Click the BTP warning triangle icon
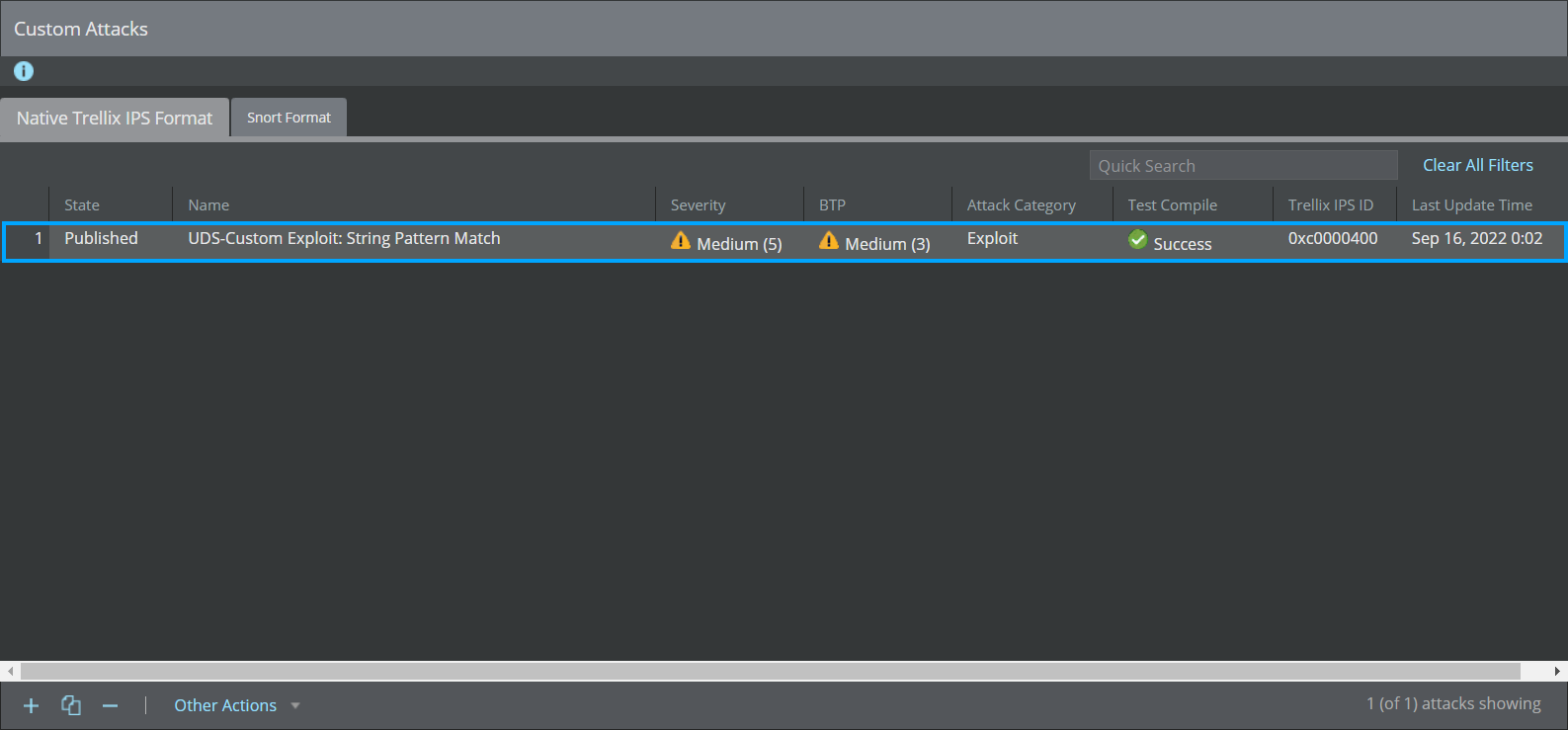This screenshot has width=1568, height=730. (x=829, y=240)
